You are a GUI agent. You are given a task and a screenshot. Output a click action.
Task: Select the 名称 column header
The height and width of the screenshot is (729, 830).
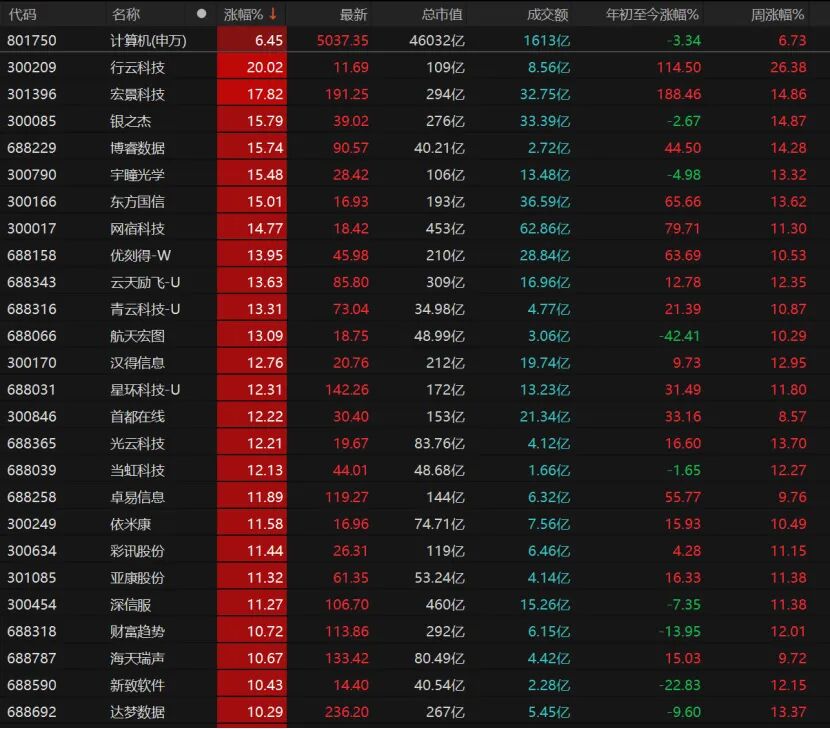pos(126,14)
